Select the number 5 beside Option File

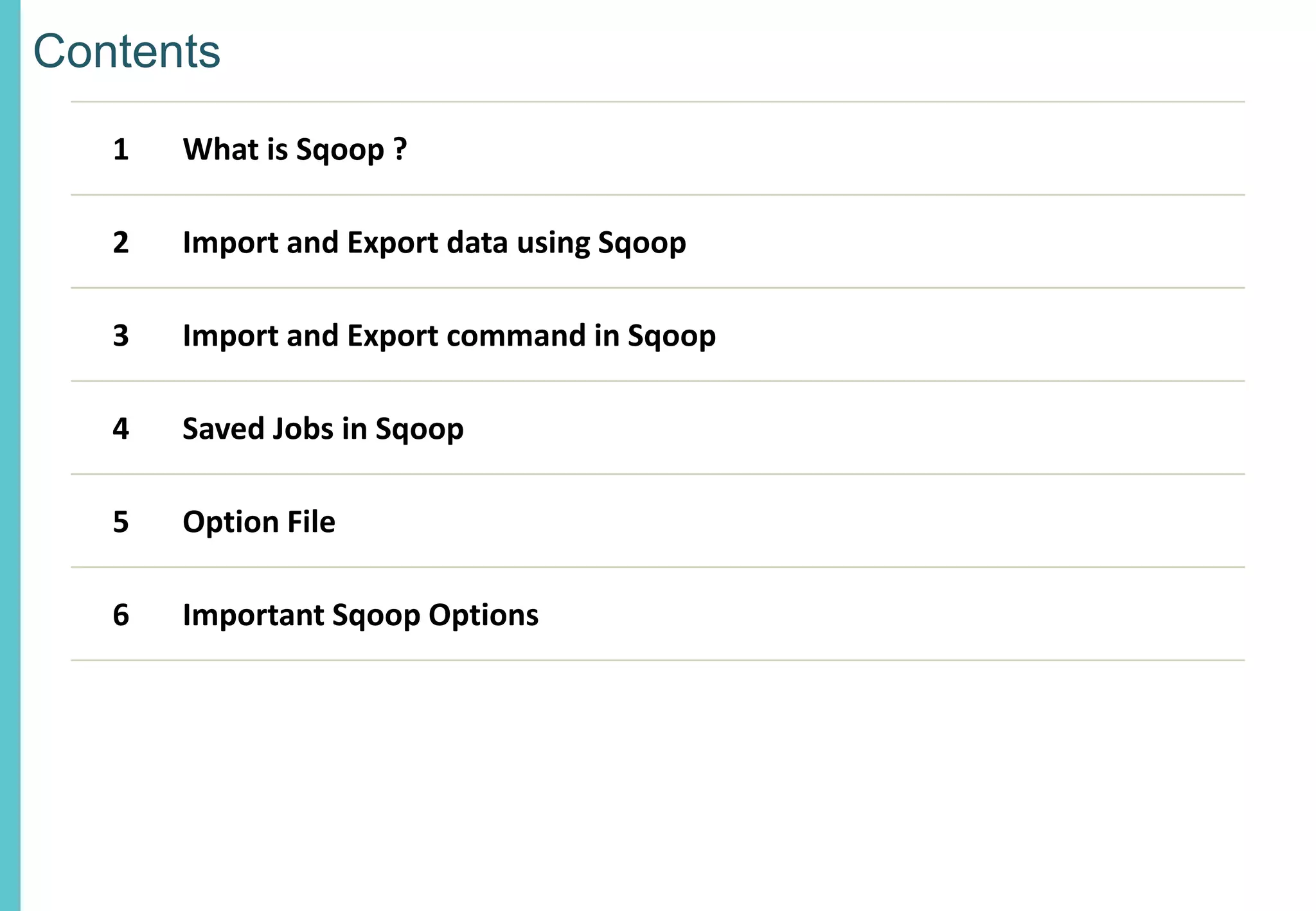(121, 522)
